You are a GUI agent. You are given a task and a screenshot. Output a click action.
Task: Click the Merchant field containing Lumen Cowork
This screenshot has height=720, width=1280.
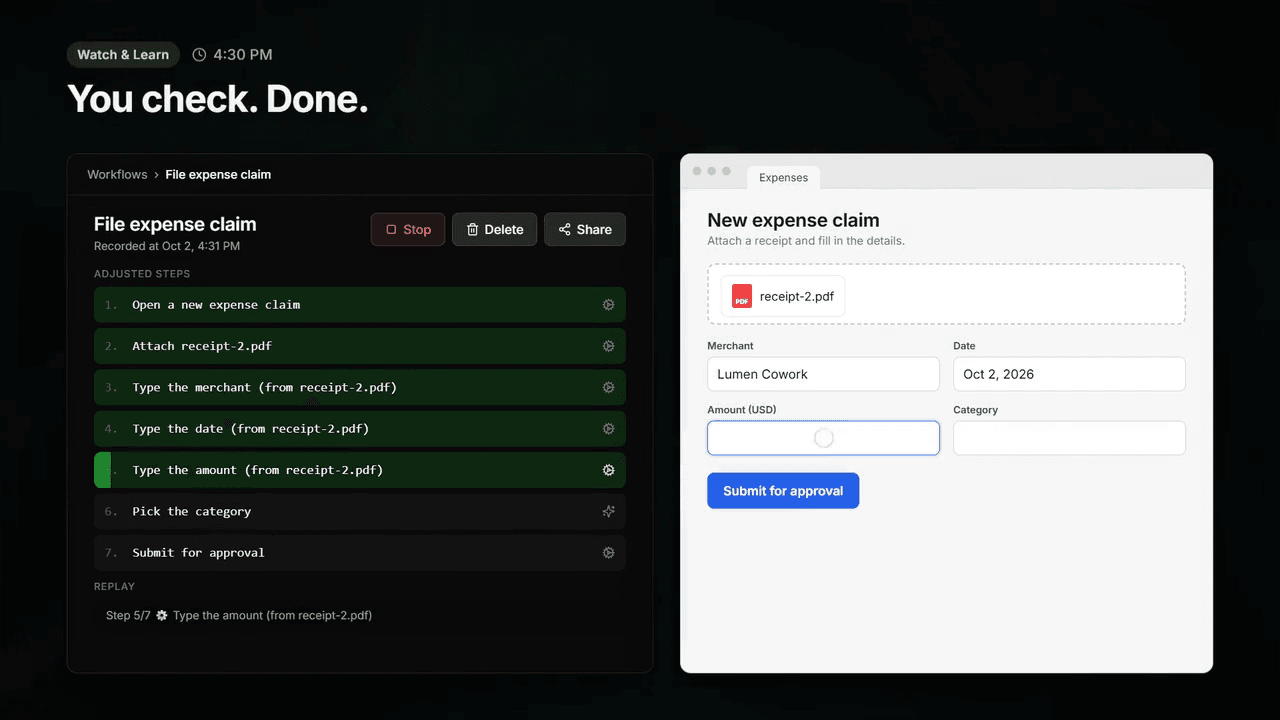pyautogui.click(x=823, y=374)
